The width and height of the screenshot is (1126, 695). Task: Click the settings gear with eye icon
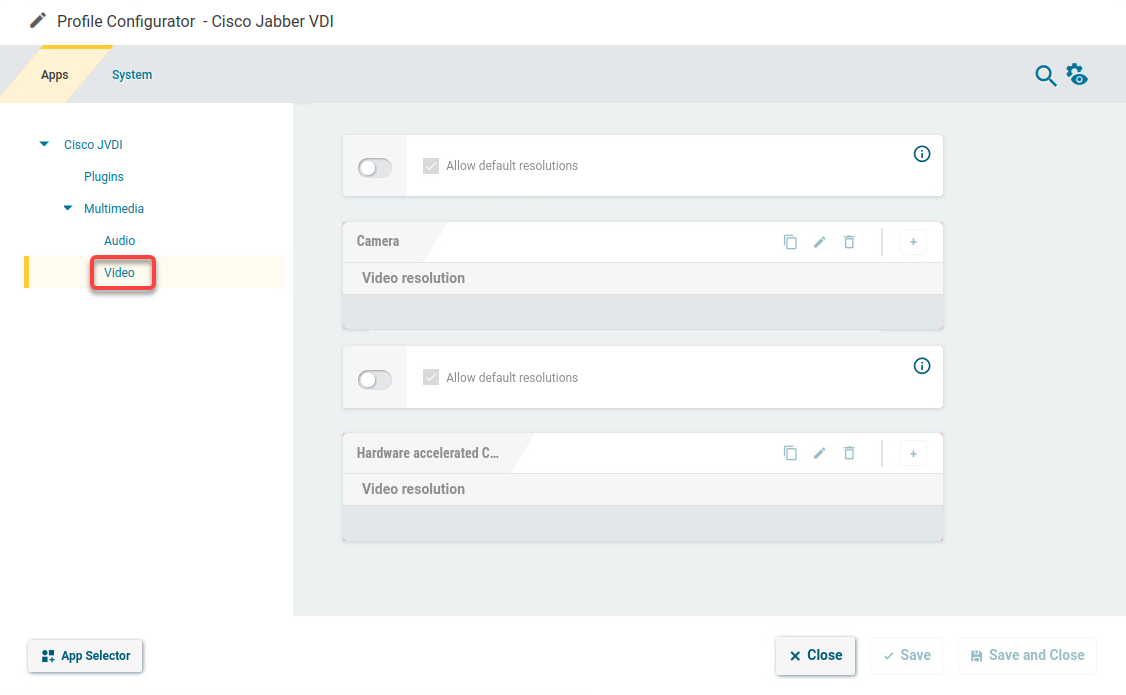(x=1077, y=75)
